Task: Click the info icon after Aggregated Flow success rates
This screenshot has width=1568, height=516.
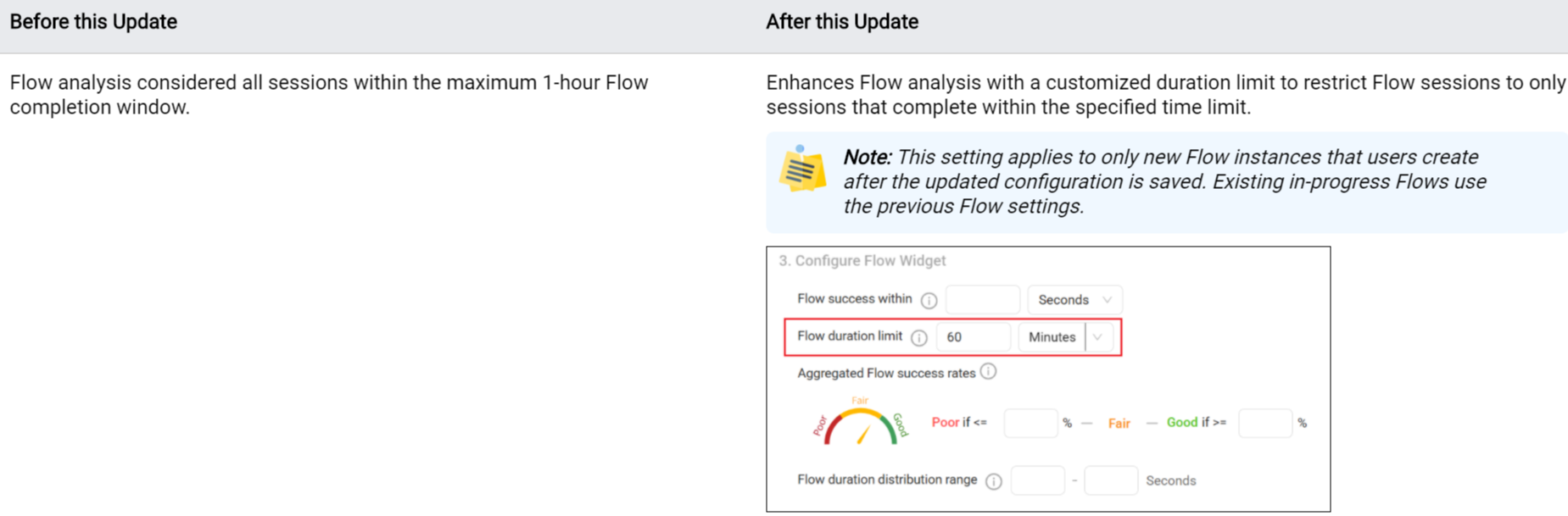Action: point(988,371)
